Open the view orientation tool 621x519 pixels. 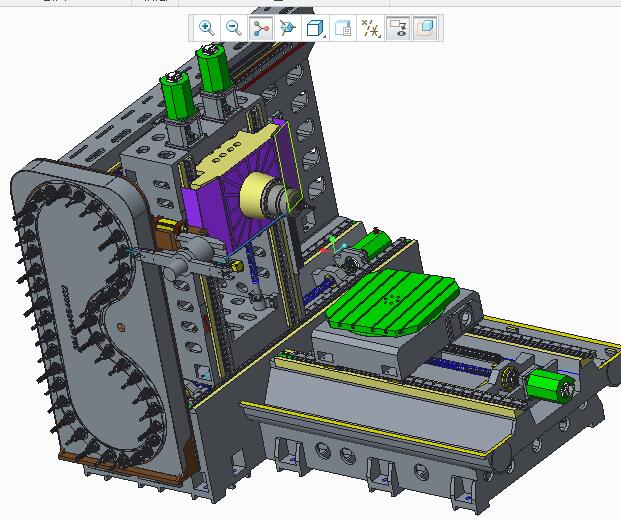click(x=288, y=28)
